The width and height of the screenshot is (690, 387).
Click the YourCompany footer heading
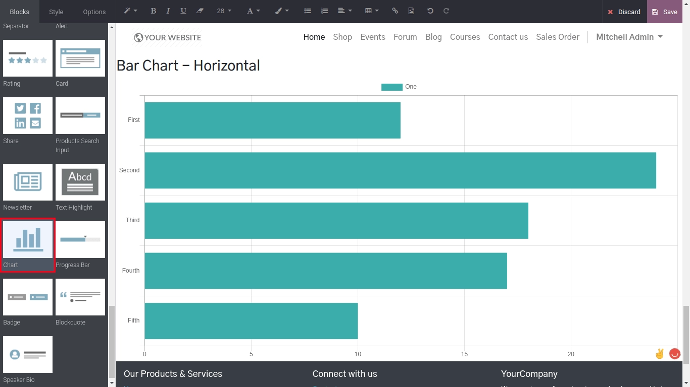tap(529, 374)
